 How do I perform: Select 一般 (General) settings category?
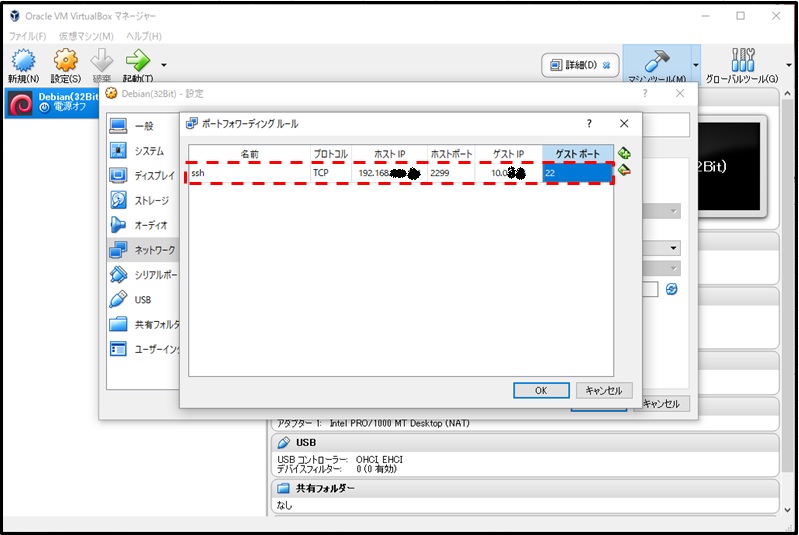tap(143, 126)
